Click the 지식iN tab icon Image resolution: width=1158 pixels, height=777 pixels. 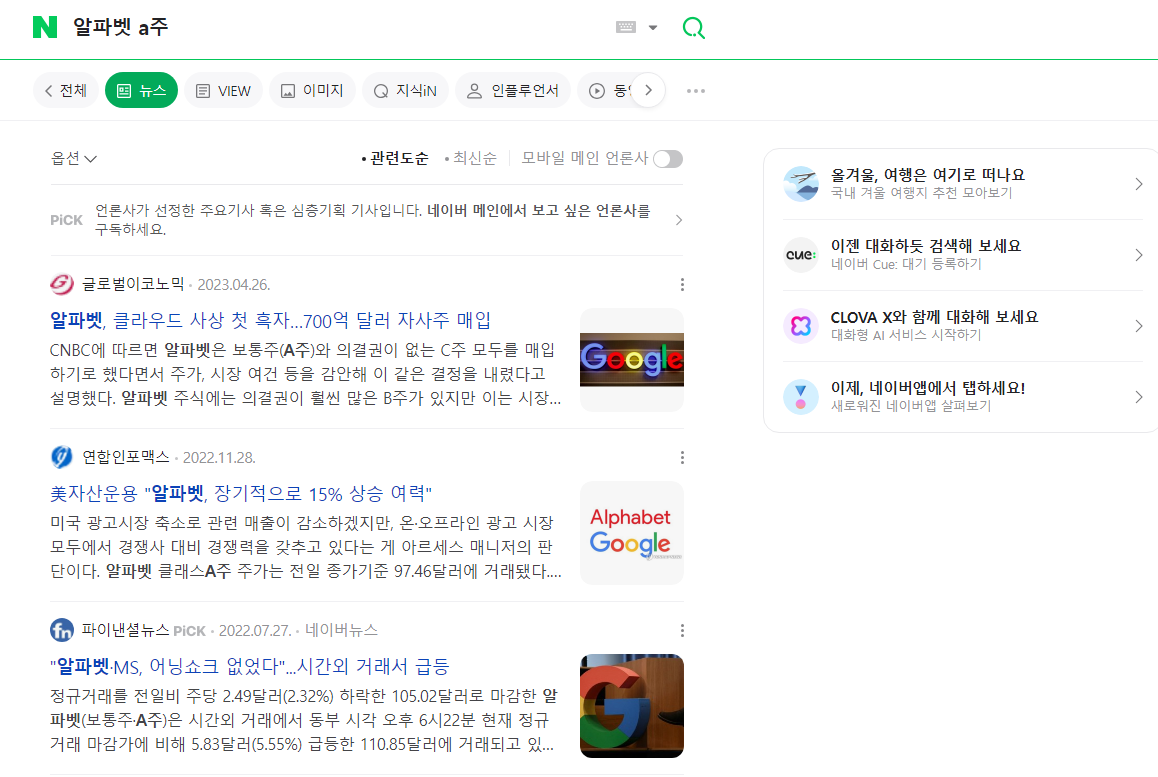tap(381, 91)
